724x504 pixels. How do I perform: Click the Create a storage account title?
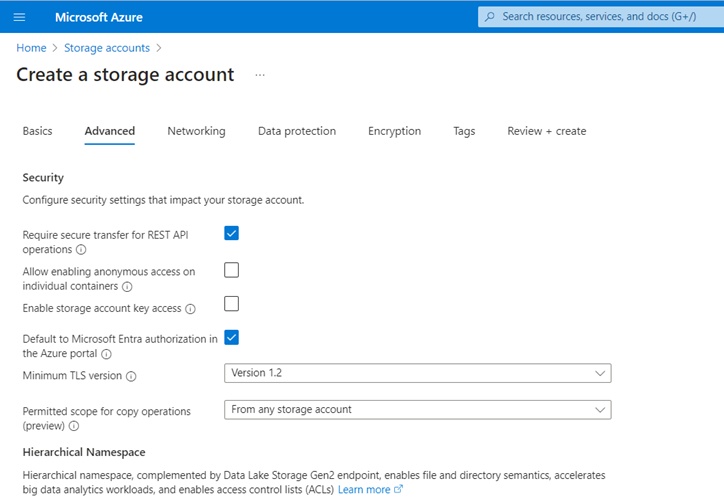(125, 75)
